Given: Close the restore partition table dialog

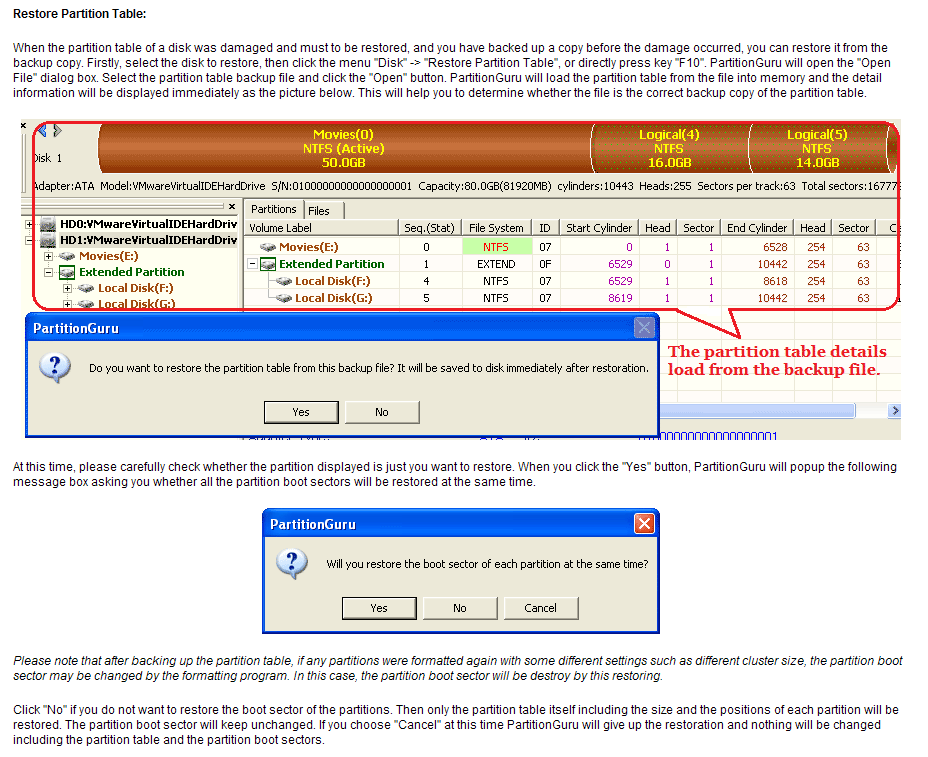Looking at the screenshot, I should click(645, 327).
